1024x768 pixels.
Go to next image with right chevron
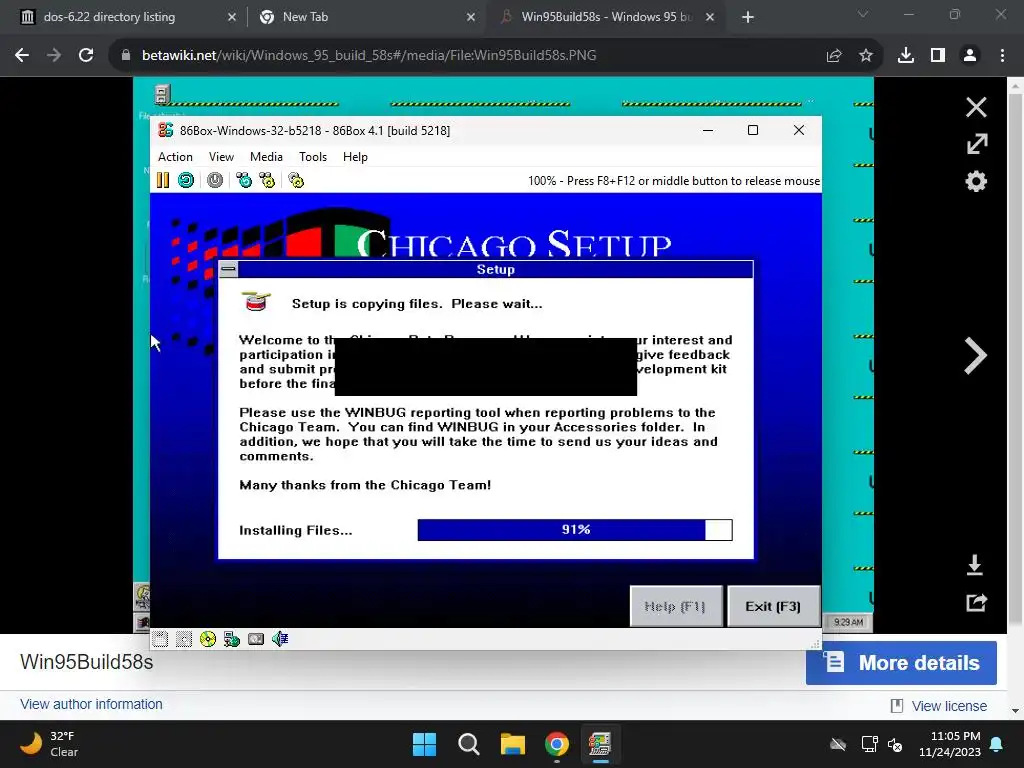pyautogui.click(x=976, y=356)
